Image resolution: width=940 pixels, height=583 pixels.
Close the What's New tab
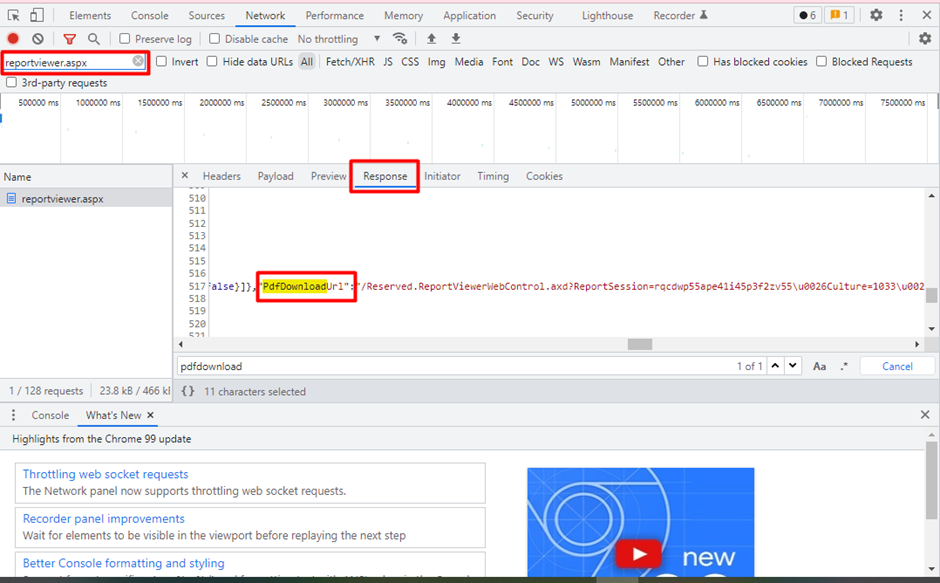[150, 415]
